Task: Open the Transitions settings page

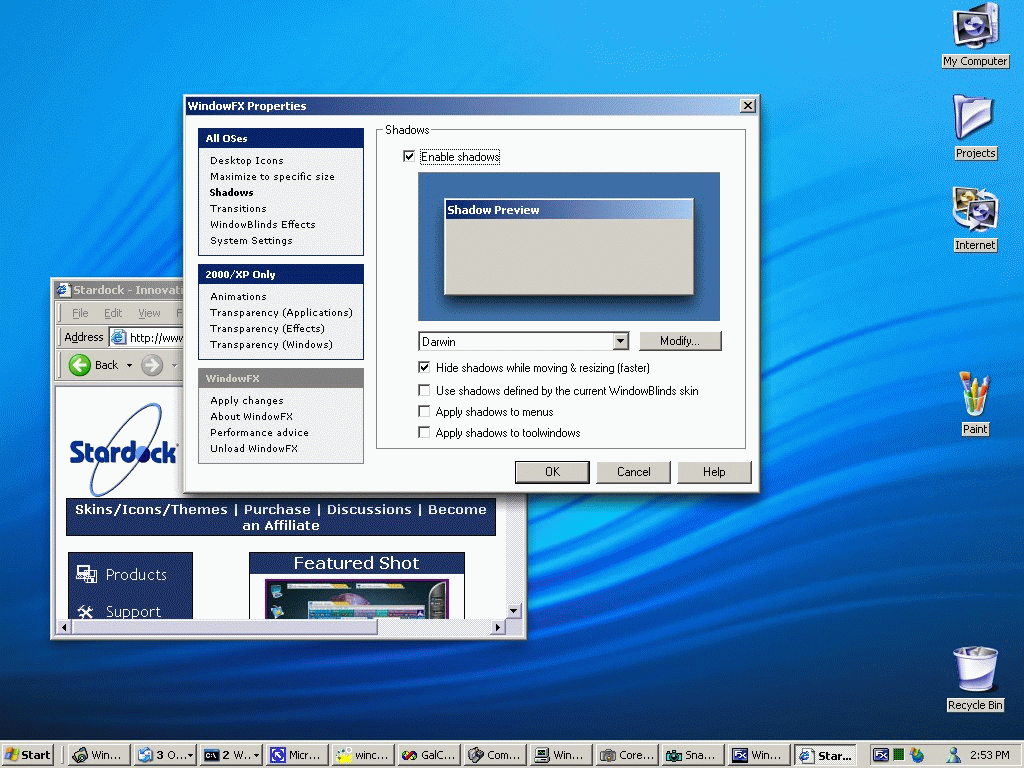Action: coord(238,208)
